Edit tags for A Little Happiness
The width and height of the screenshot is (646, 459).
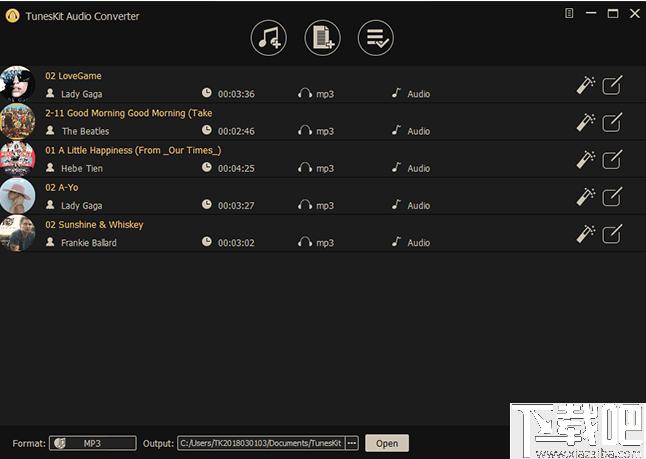tap(612, 159)
